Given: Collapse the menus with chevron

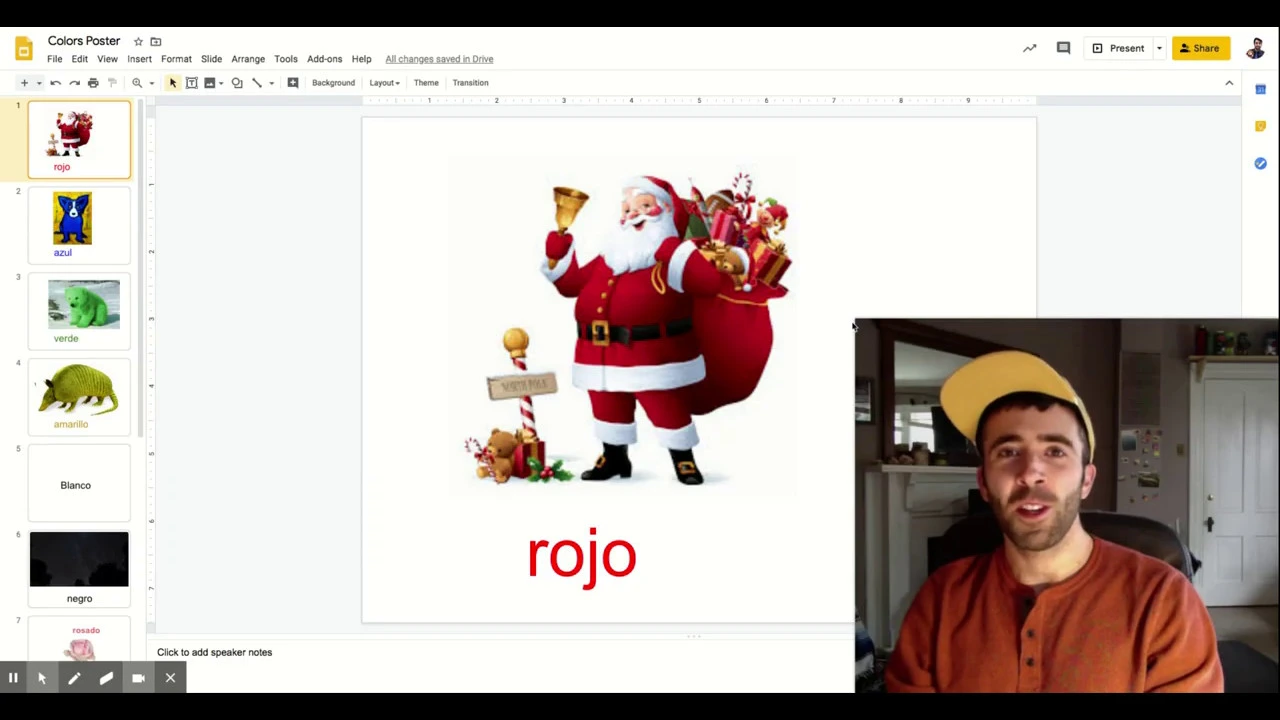Looking at the screenshot, I should 1229,83.
